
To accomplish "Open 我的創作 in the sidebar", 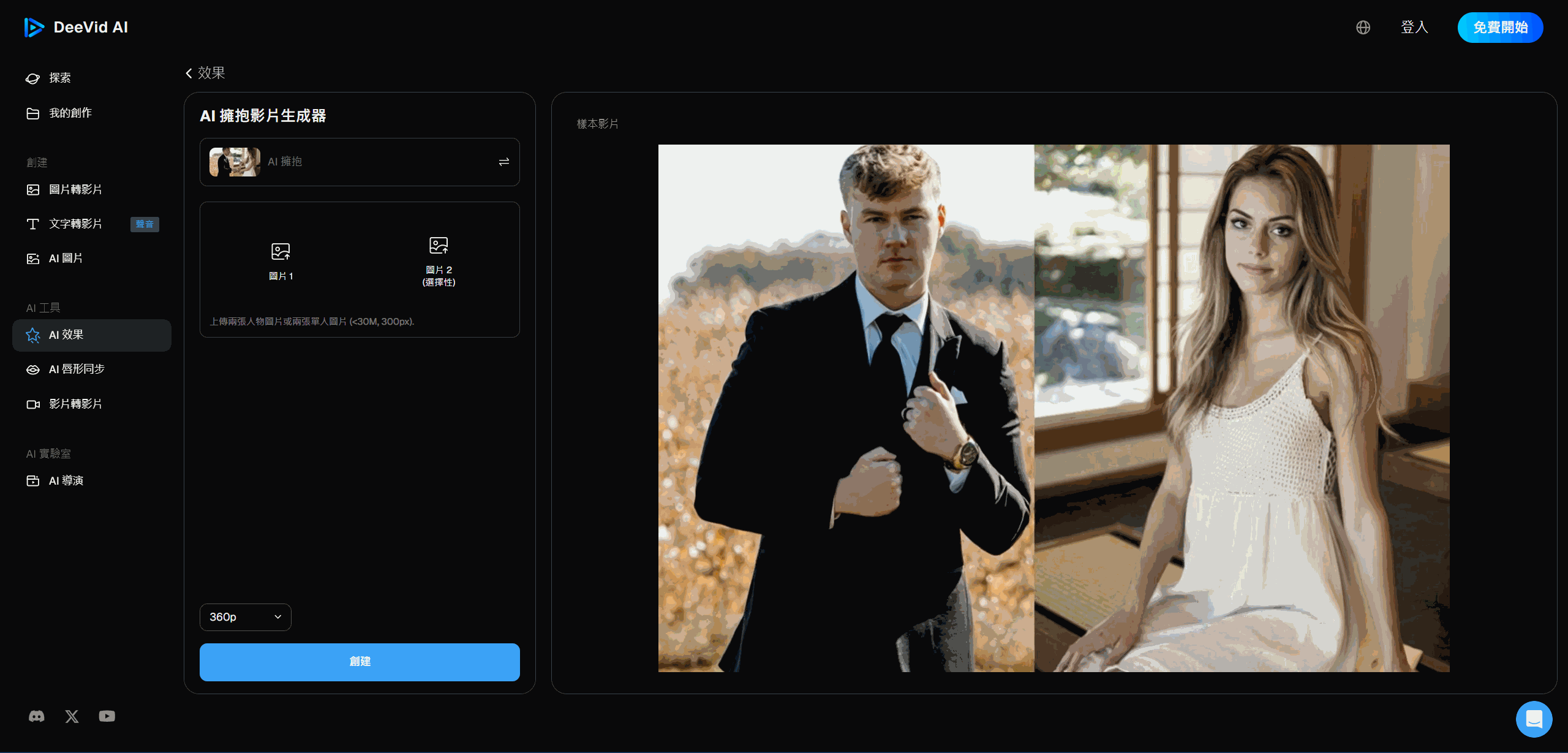I will pyautogui.click(x=92, y=113).
